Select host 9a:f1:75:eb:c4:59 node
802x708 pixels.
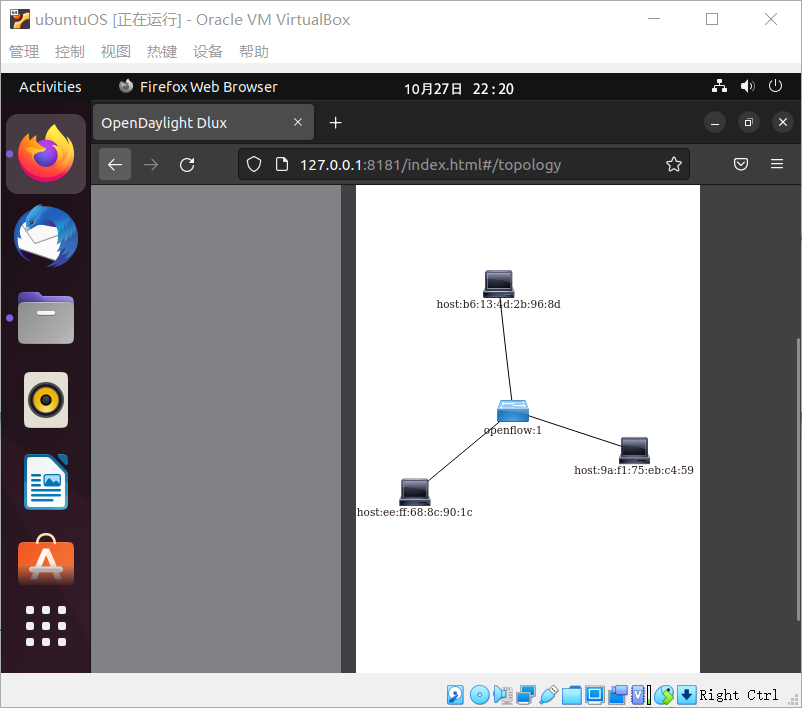(x=634, y=450)
